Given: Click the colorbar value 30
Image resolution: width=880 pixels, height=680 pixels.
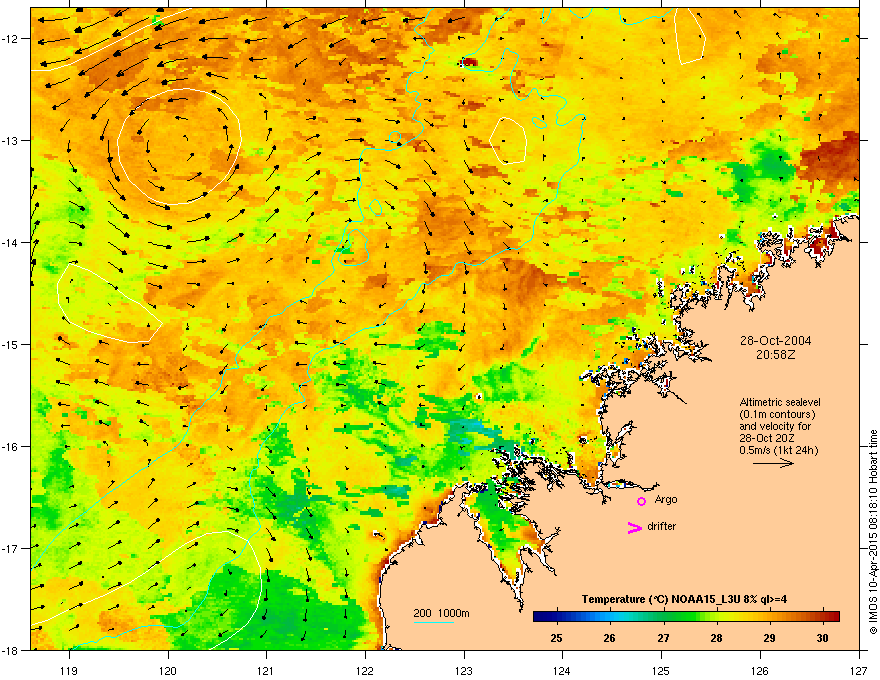Looking at the screenshot, I should coord(822,638).
